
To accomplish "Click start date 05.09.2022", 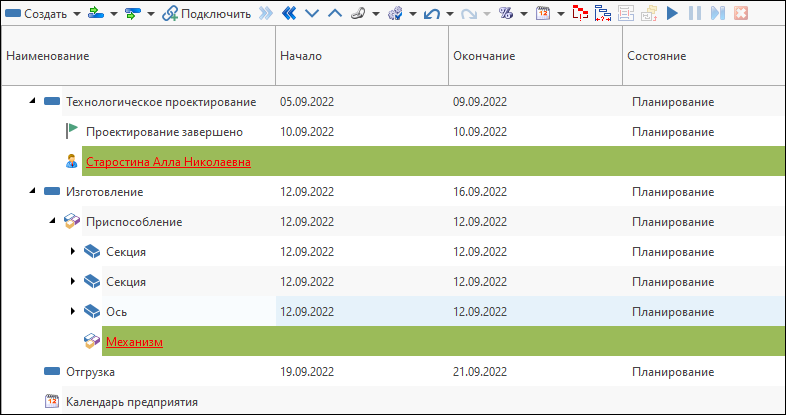I will [x=307, y=102].
